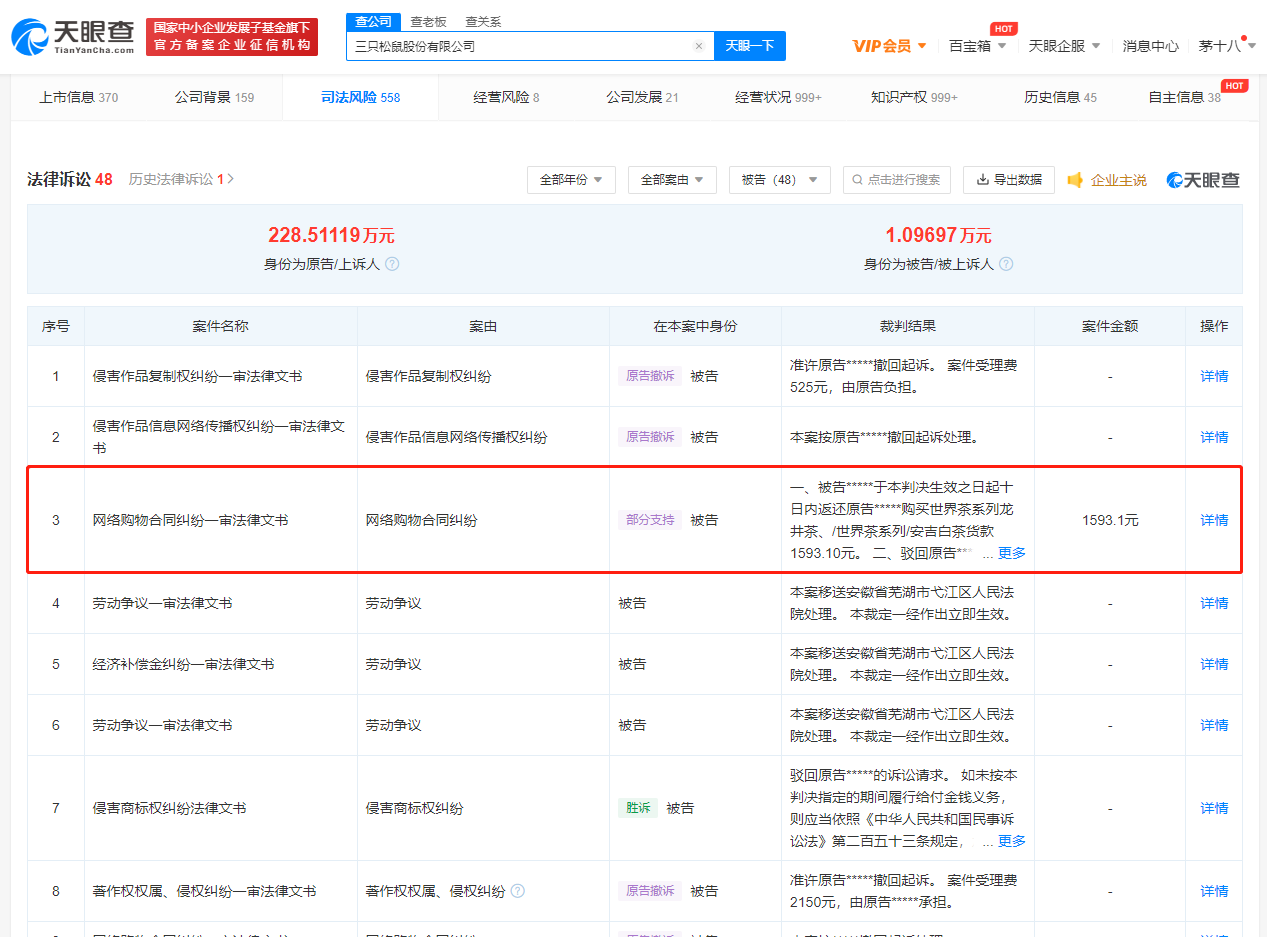Select the 司法风险 558 tab
Viewport: 1267px width, 937px height.
pos(360,97)
